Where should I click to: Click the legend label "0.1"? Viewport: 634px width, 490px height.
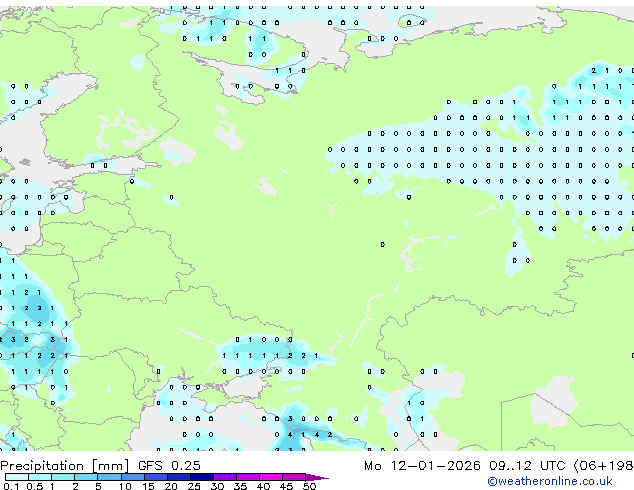[x=11, y=486]
